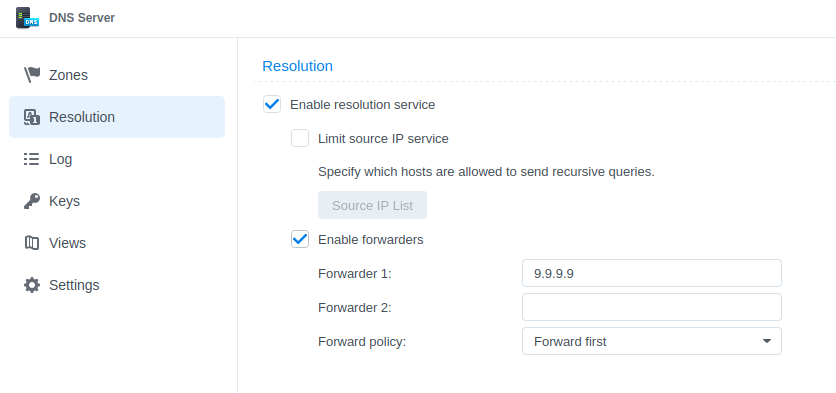Screen dimensions: 836x393
Task: Switch to the Log section
Action: [117, 159]
